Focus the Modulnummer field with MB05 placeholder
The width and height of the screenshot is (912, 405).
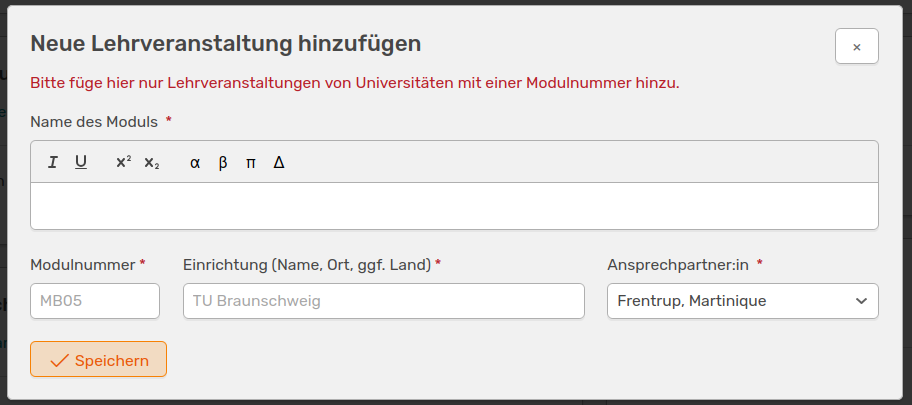[x=95, y=301]
